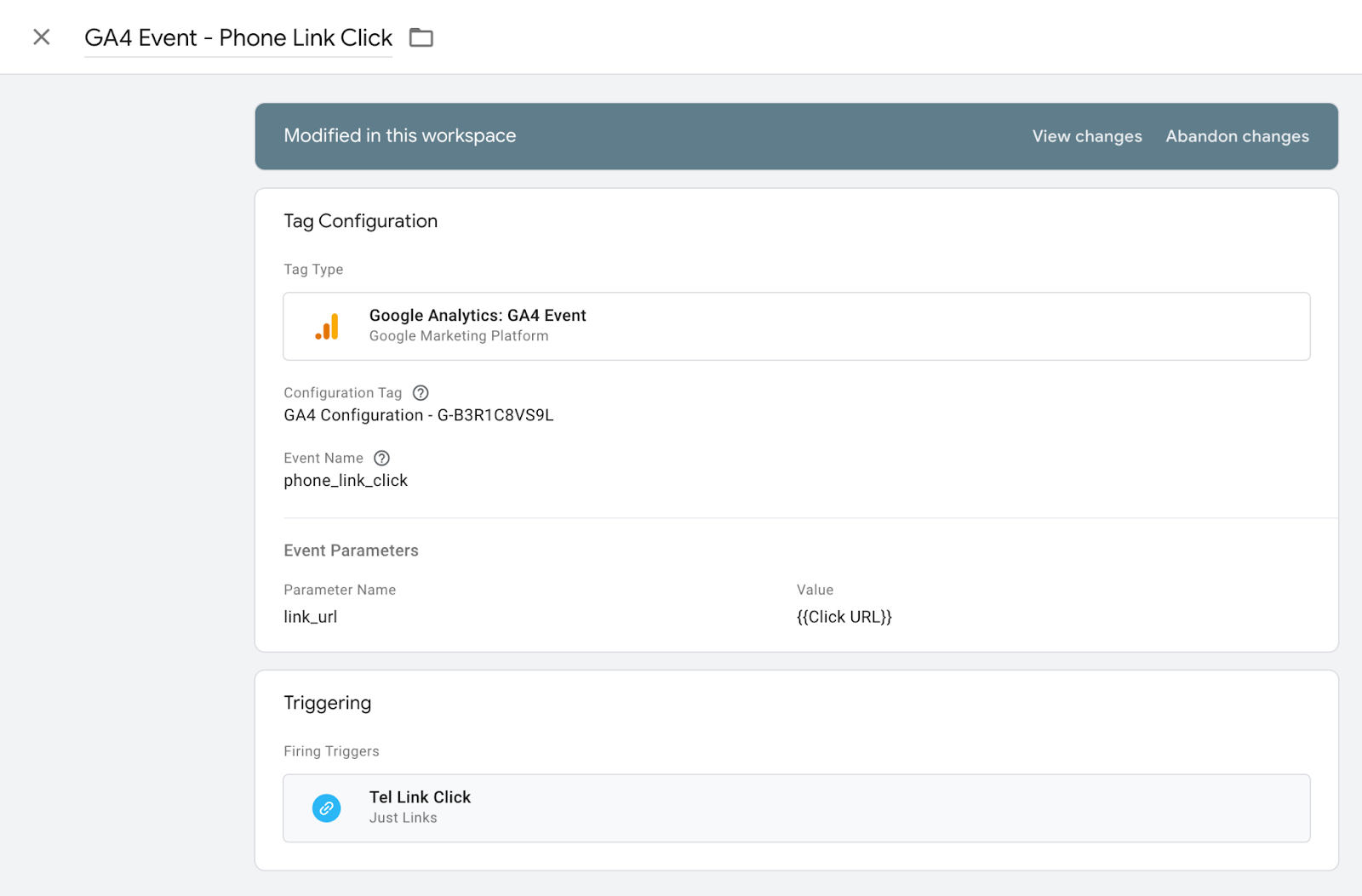Click the Parameter Name column header
Image resolution: width=1362 pixels, height=896 pixels.
(x=340, y=590)
